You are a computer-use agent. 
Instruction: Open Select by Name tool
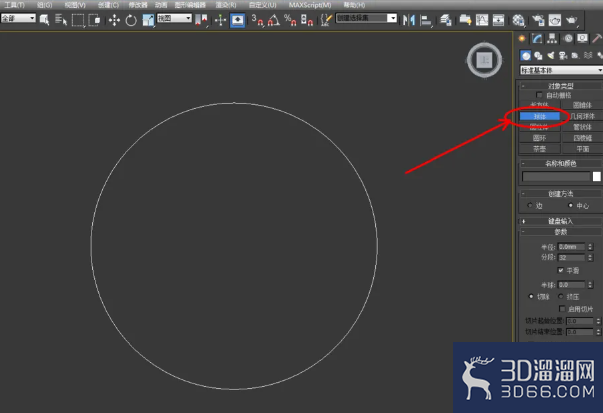click(61, 20)
